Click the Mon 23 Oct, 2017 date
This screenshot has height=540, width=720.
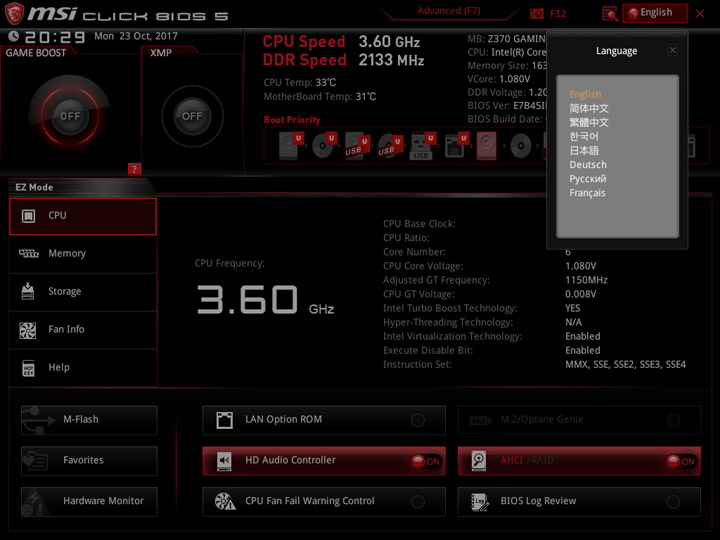click(x=136, y=36)
